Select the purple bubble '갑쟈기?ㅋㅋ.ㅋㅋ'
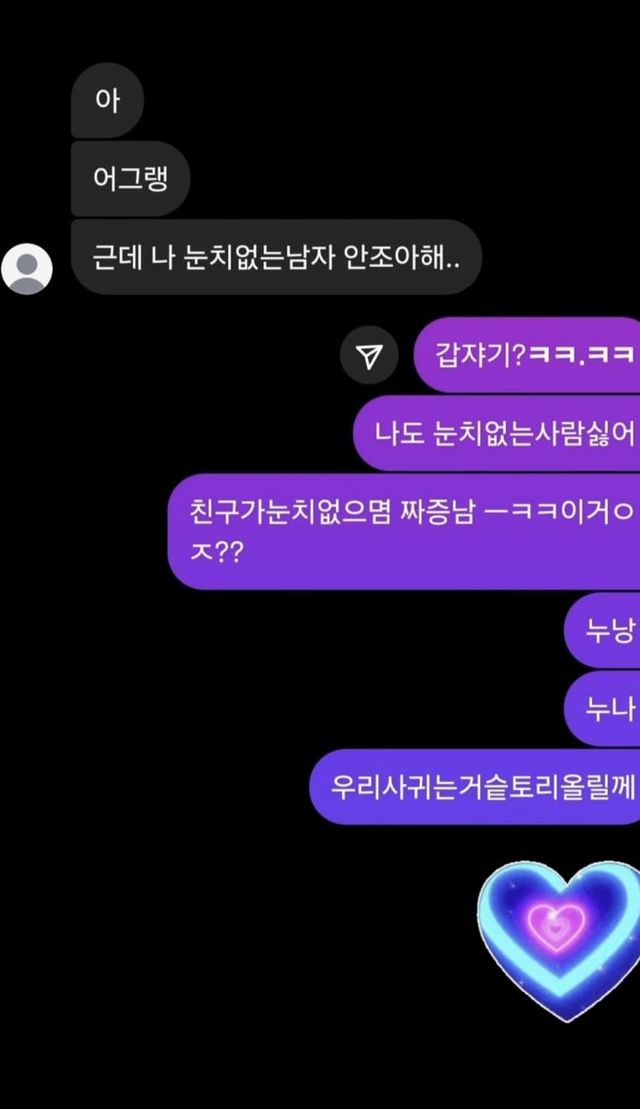640x1109 pixels. (x=527, y=355)
